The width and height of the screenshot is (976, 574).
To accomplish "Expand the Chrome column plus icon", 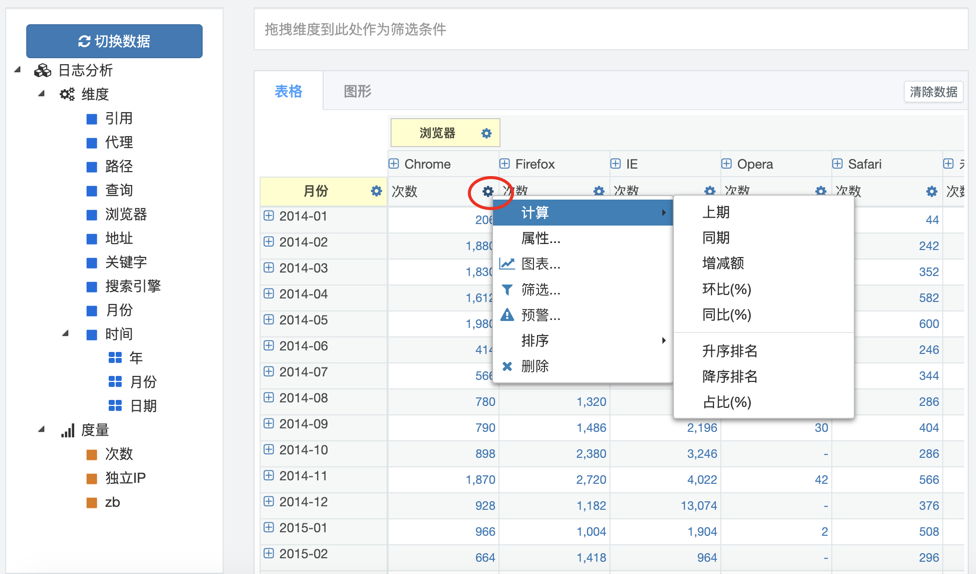I will (x=394, y=164).
